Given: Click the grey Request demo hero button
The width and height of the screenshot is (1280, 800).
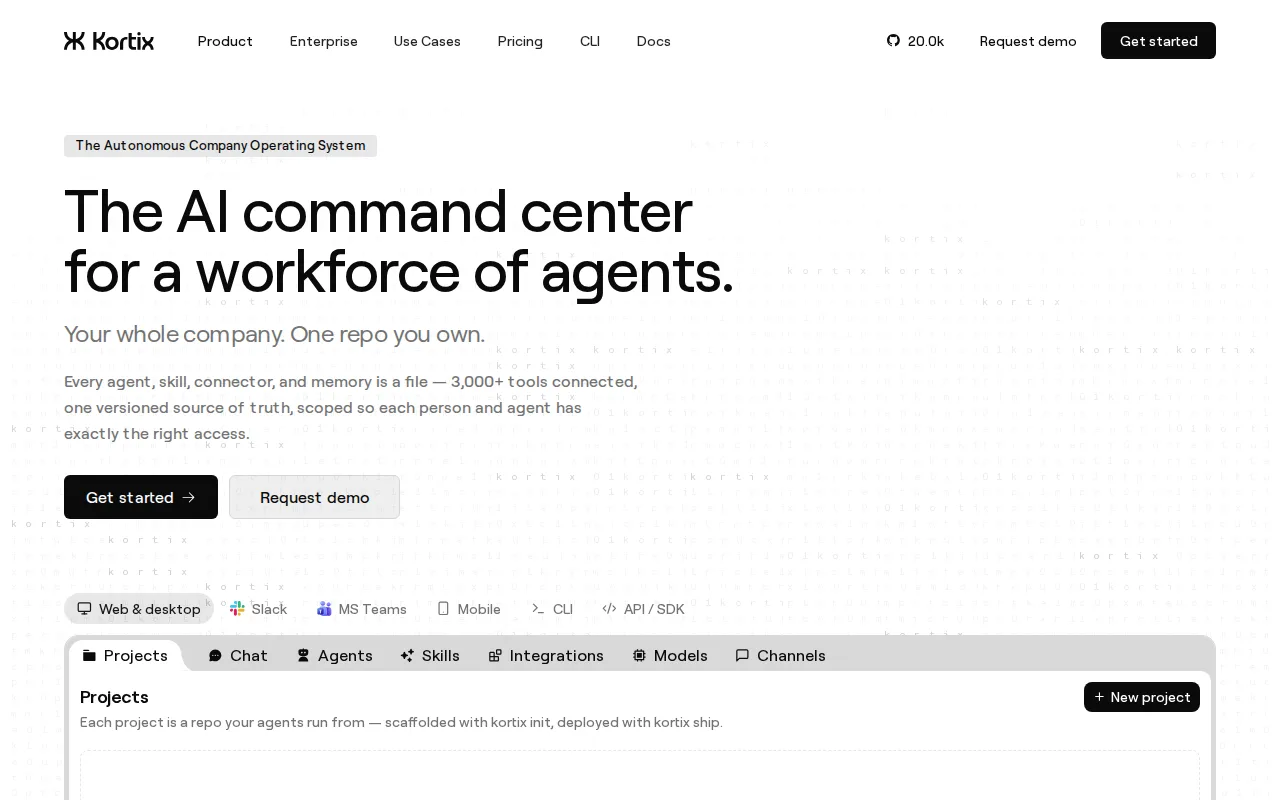Looking at the screenshot, I should coord(314,497).
